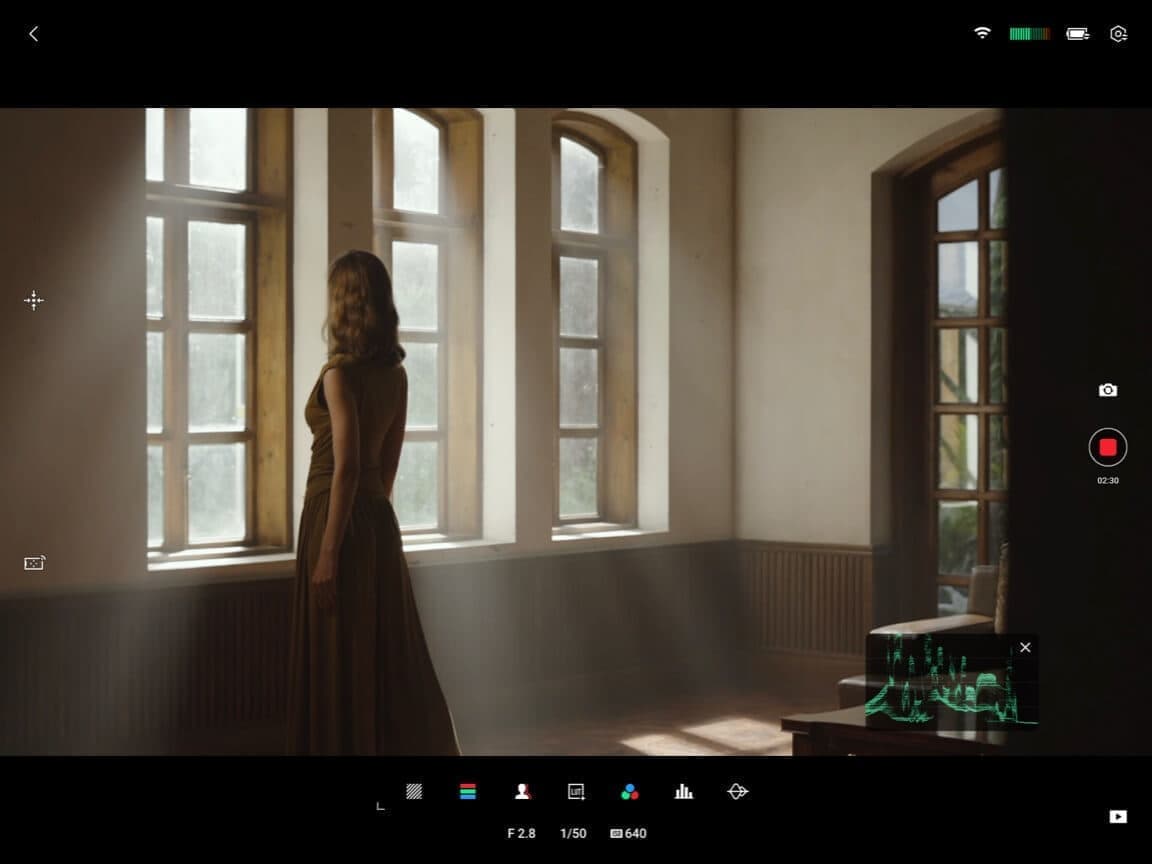The image size is (1152, 864).
Task: Expand the toolbar corner handle
Action: pos(380,806)
